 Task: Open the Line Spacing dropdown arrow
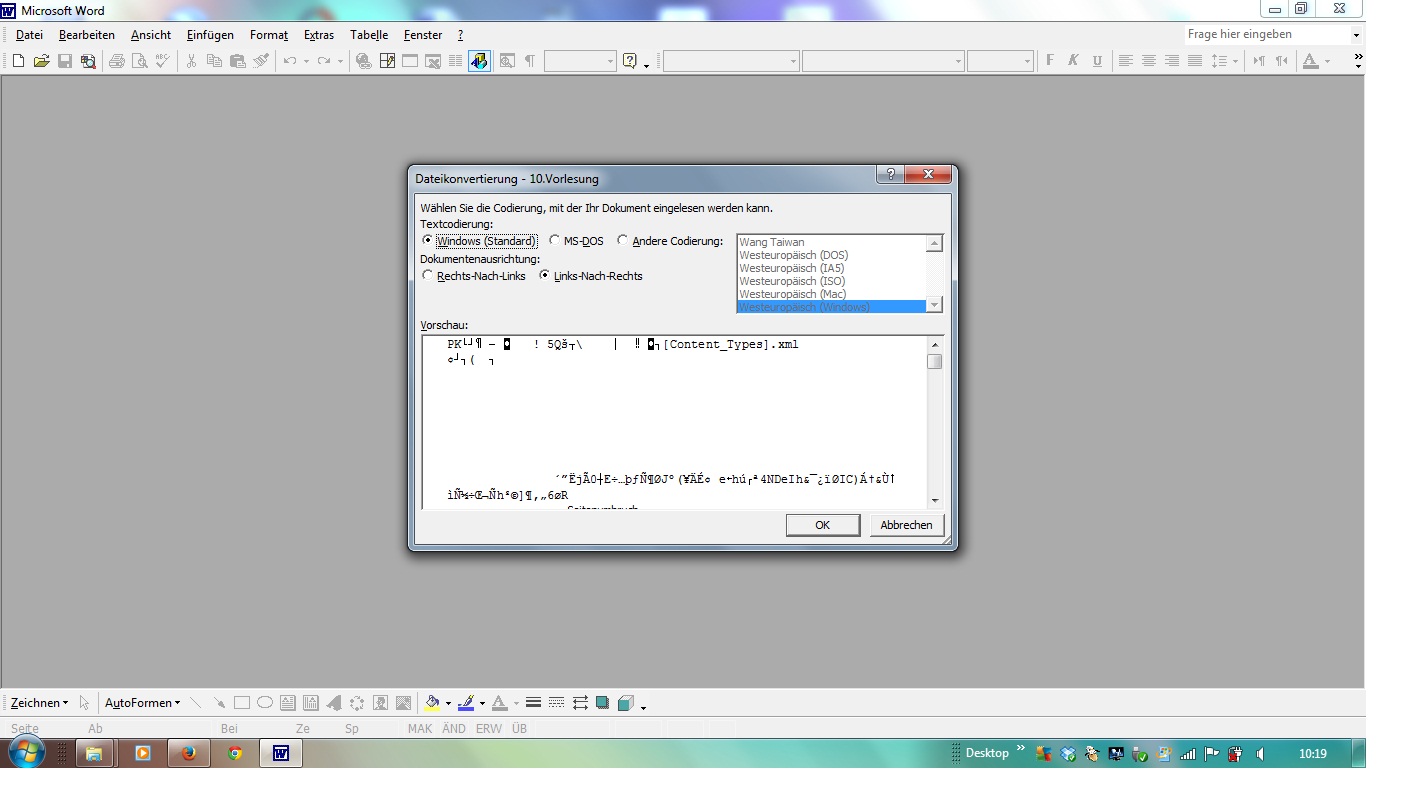click(x=1235, y=61)
